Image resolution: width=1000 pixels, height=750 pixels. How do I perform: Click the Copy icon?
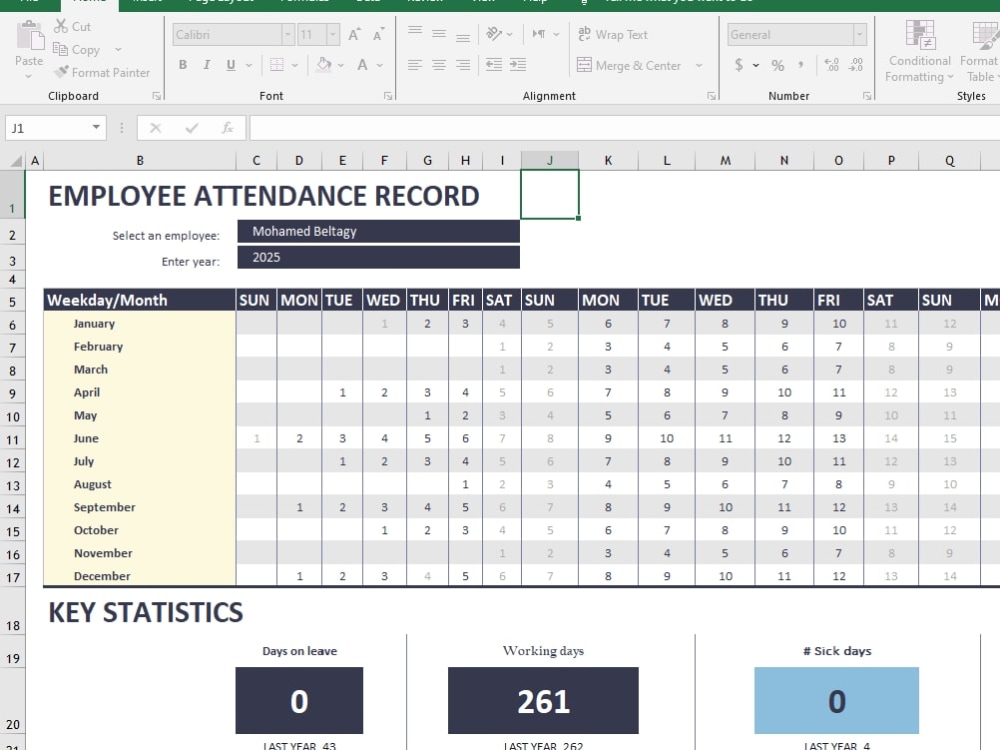(61, 49)
